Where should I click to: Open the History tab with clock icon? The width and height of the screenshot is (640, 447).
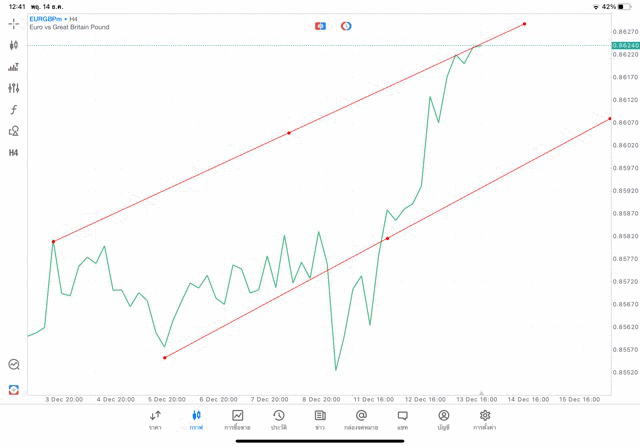[279, 419]
